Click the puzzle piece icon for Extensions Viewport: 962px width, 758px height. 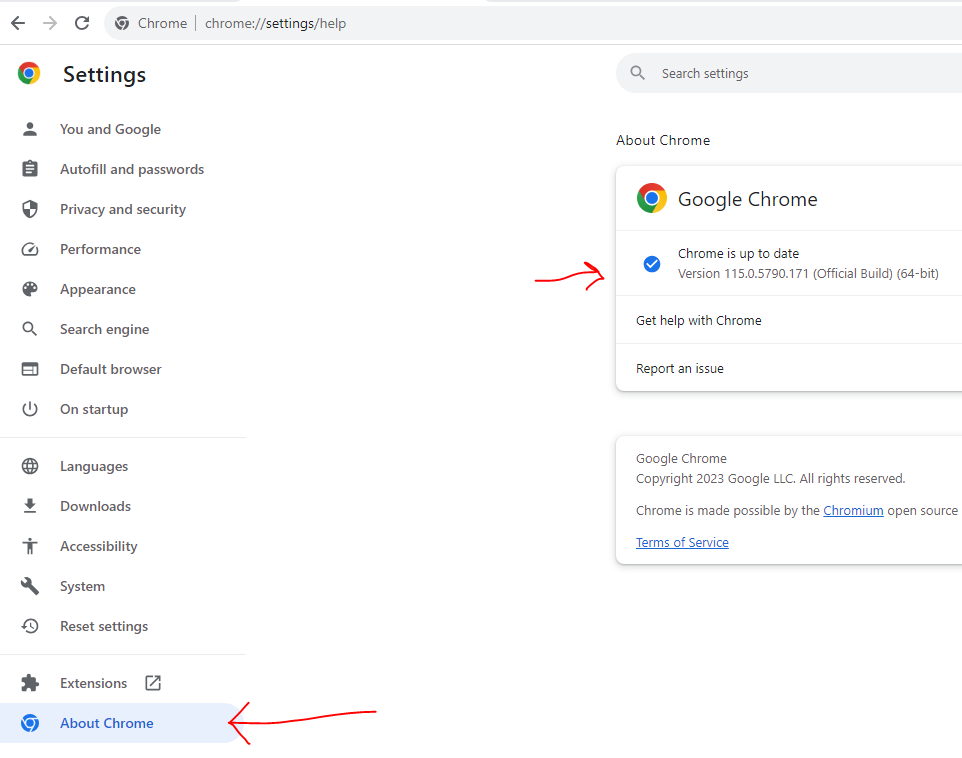point(29,683)
